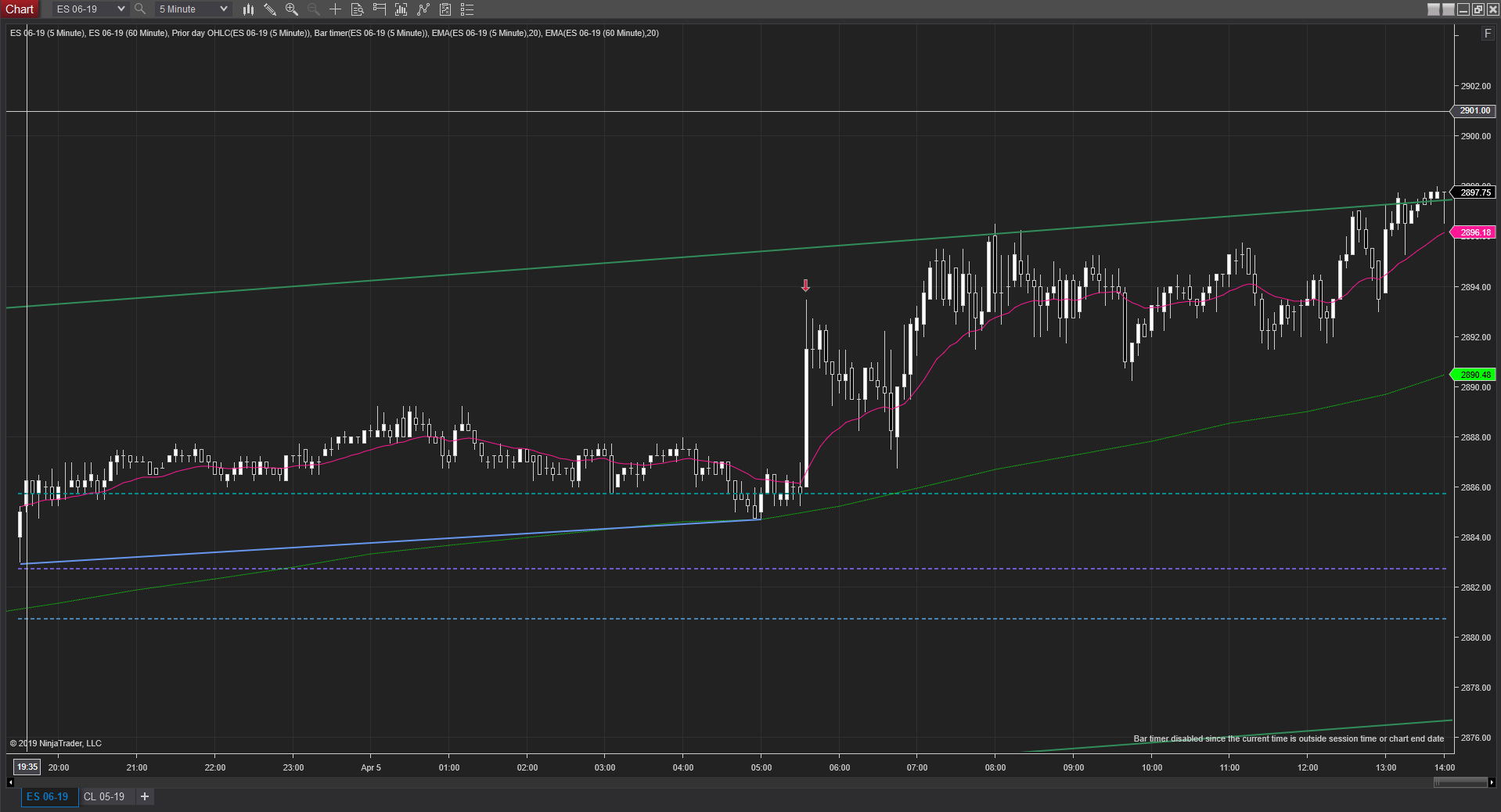Screen dimensions: 1501x812
Task: Click the 2897.75 current price marker
Action: tap(1474, 192)
